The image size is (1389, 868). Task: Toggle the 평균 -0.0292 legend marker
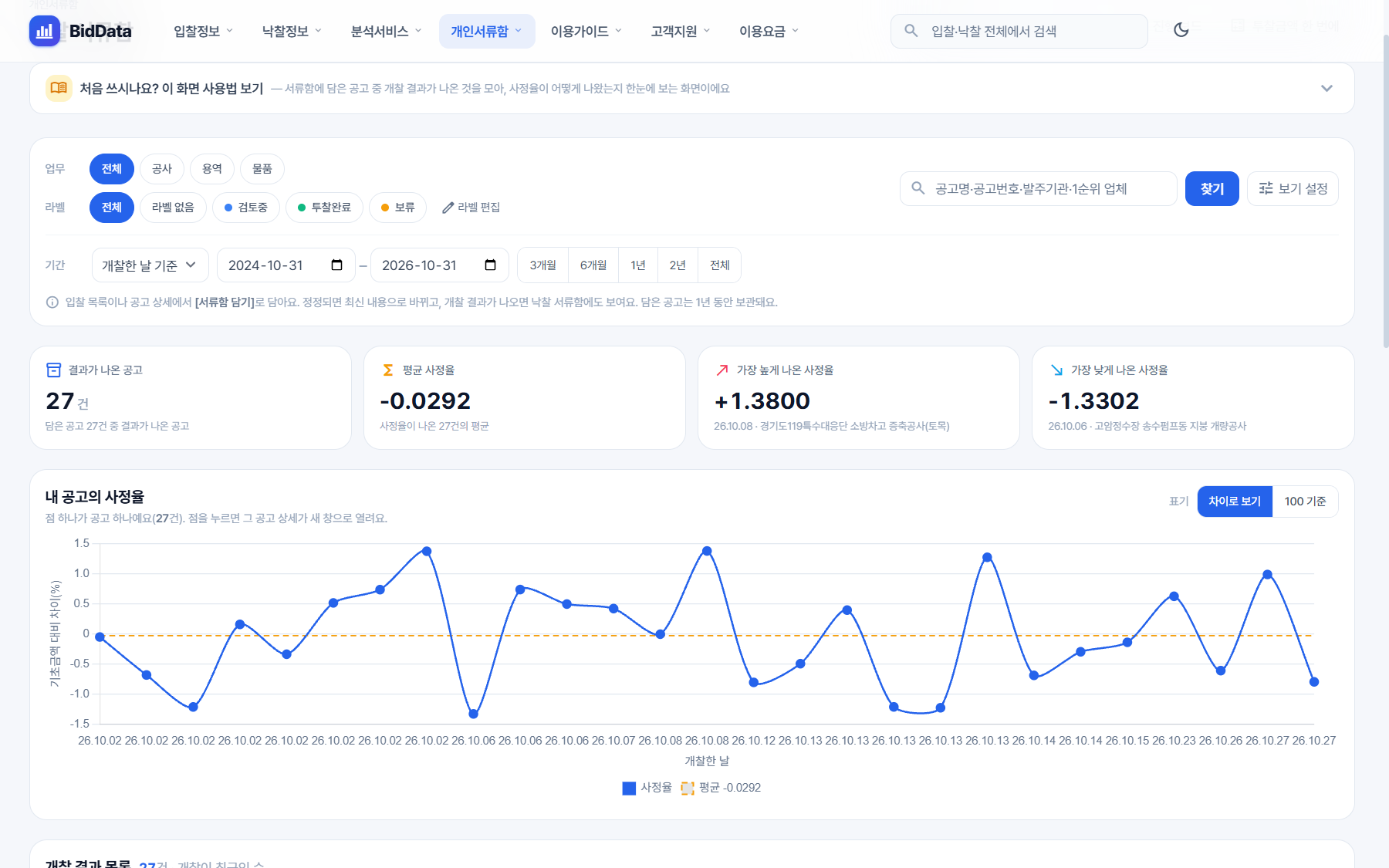pyautogui.click(x=688, y=788)
